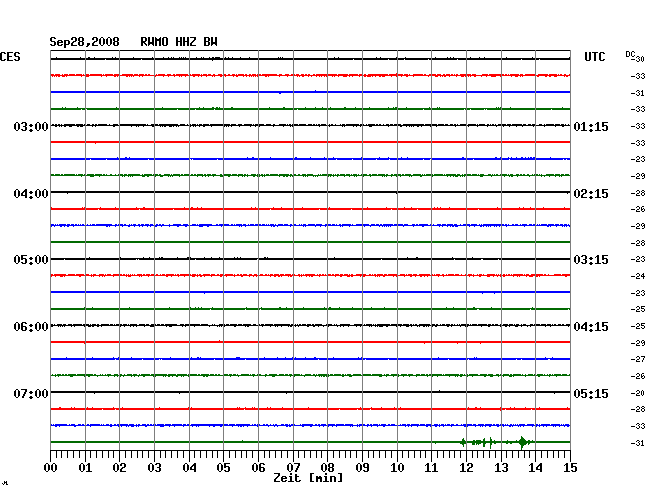Image resolution: width=650 pixels, height=494 pixels.
Task: Click minute label 00 on the axis
Action: coord(51,467)
